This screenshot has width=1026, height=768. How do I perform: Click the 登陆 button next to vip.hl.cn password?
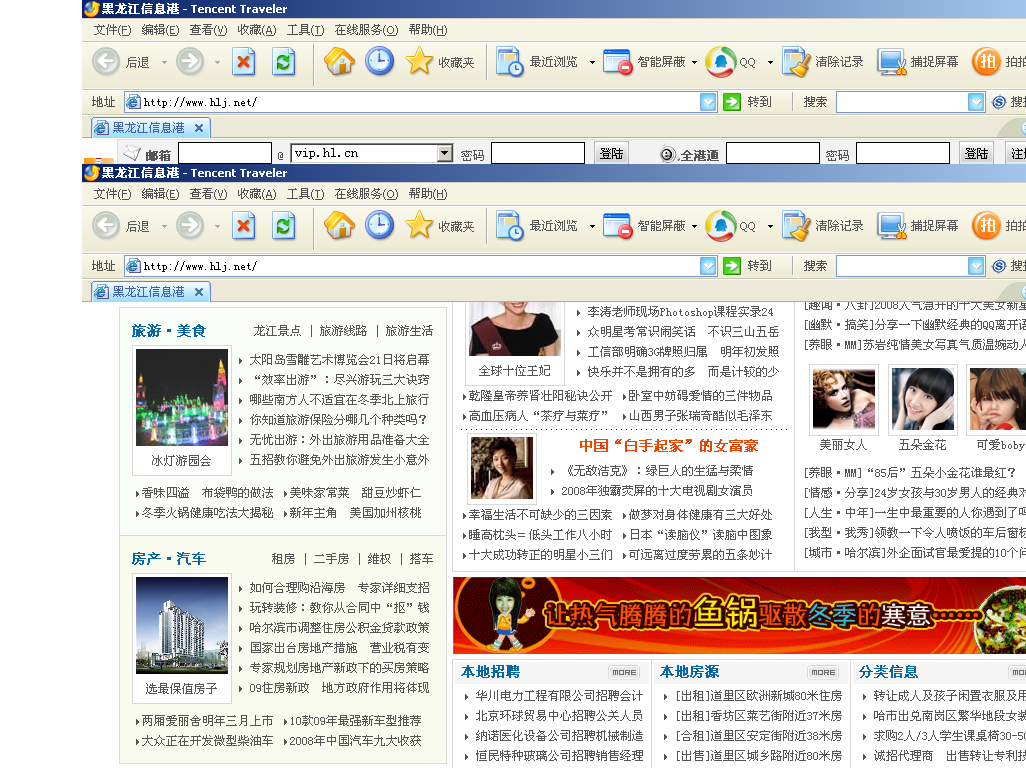611,154
